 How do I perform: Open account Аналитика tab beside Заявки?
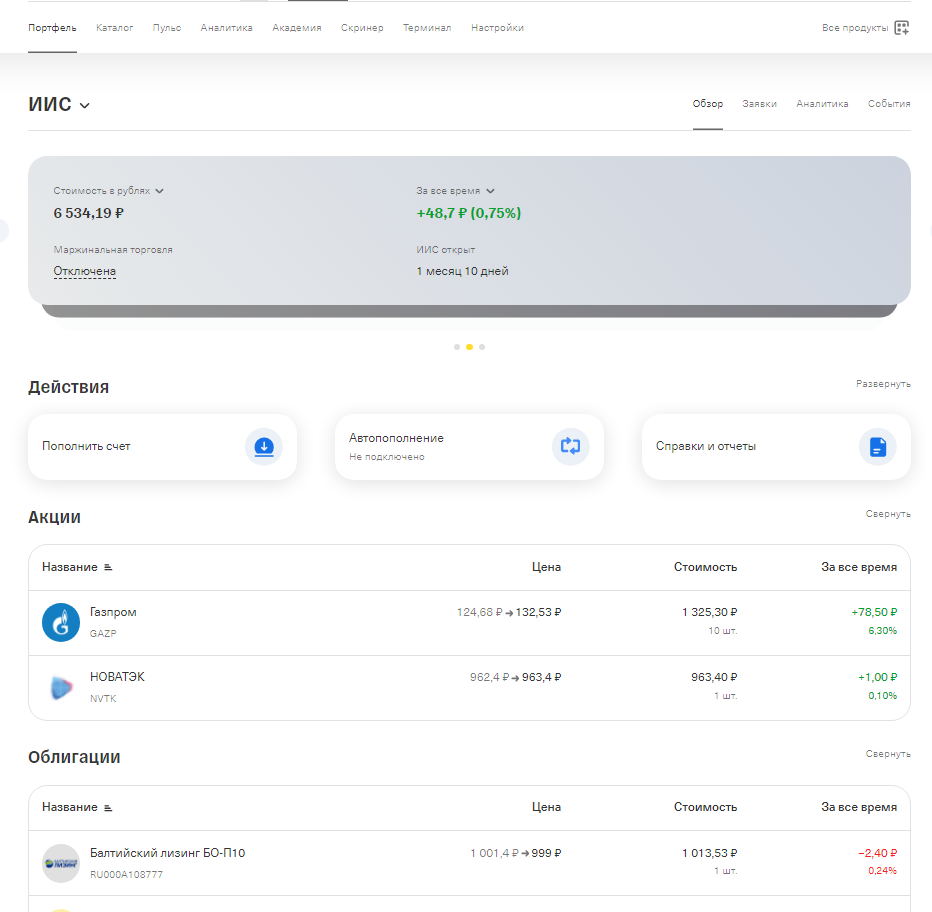[x=822, y=103]
